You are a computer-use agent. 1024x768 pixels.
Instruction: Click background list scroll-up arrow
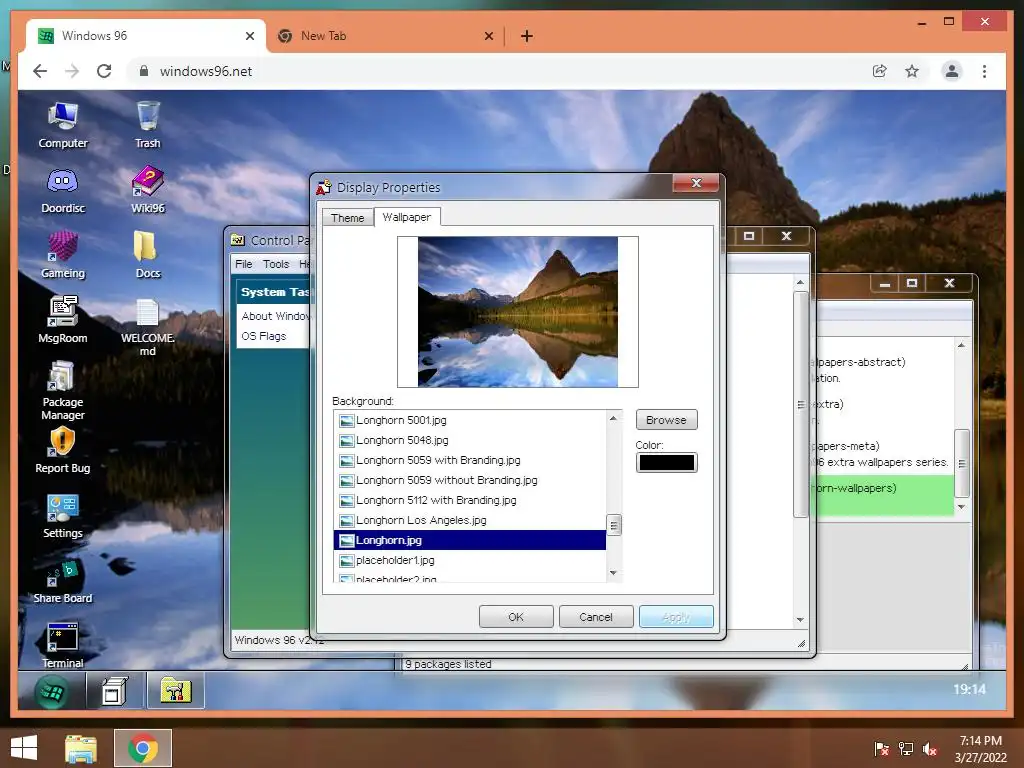(x=613, y=418)
